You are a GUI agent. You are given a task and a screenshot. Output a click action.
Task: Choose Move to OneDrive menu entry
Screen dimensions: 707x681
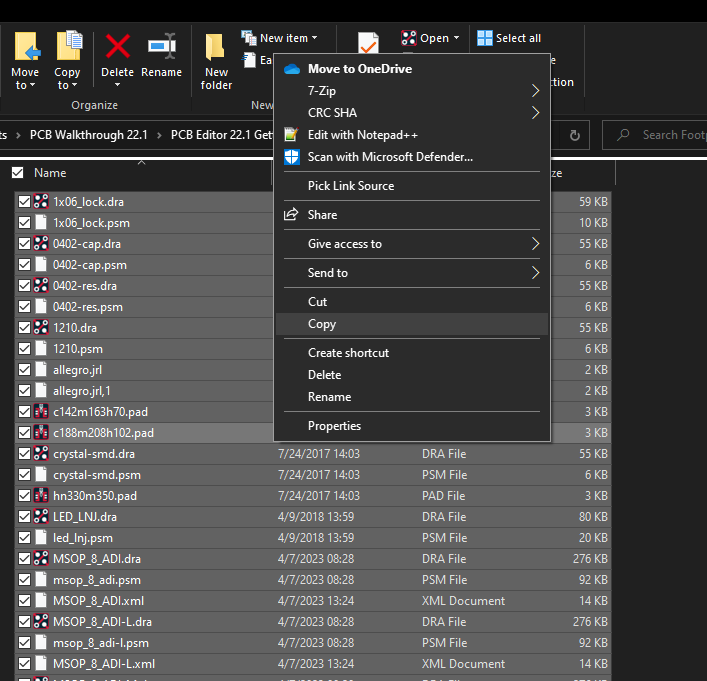click(x=412, y=69)
